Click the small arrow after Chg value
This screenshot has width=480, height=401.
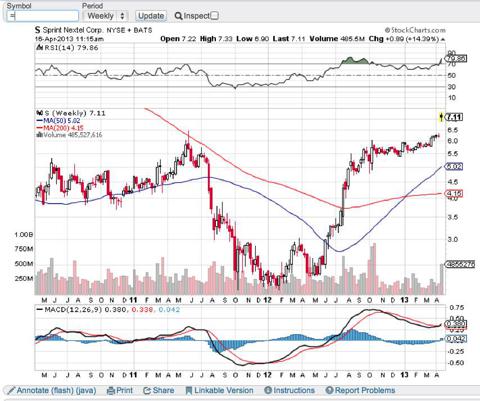click(443, 39)
